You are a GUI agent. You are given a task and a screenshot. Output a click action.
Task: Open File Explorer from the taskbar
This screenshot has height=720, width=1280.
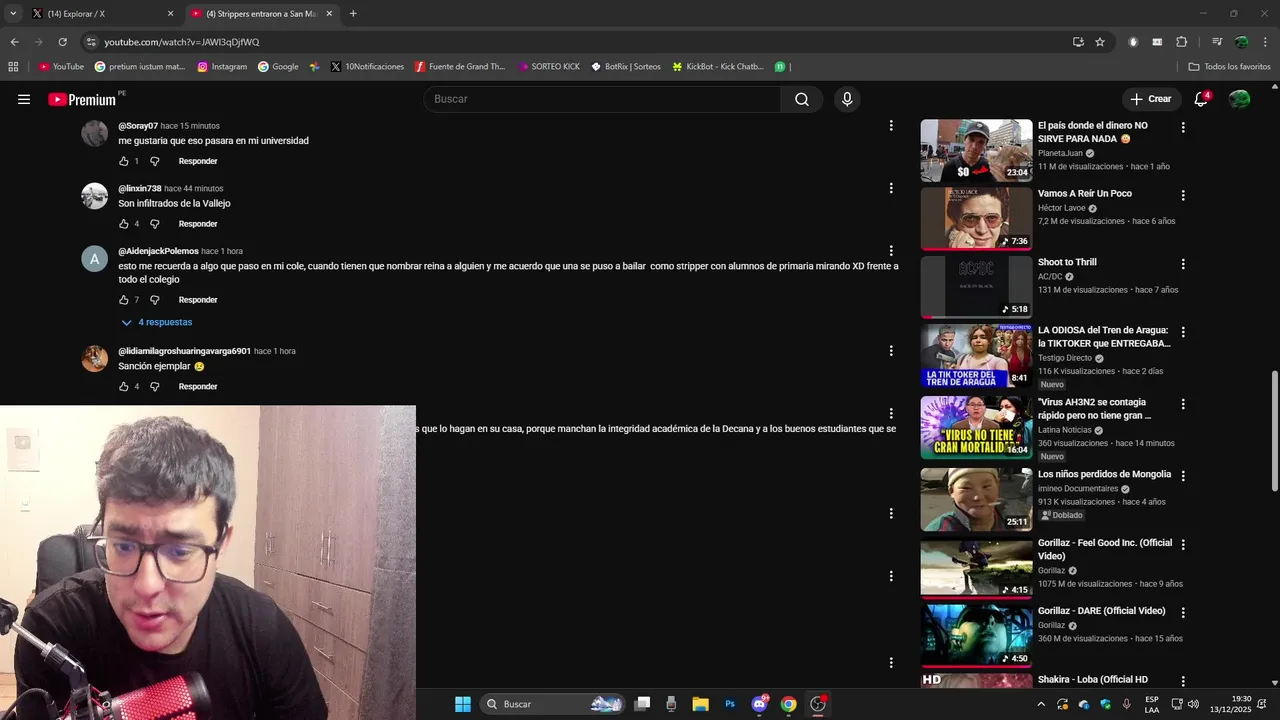pyautogui.click(x=701, y=704)
